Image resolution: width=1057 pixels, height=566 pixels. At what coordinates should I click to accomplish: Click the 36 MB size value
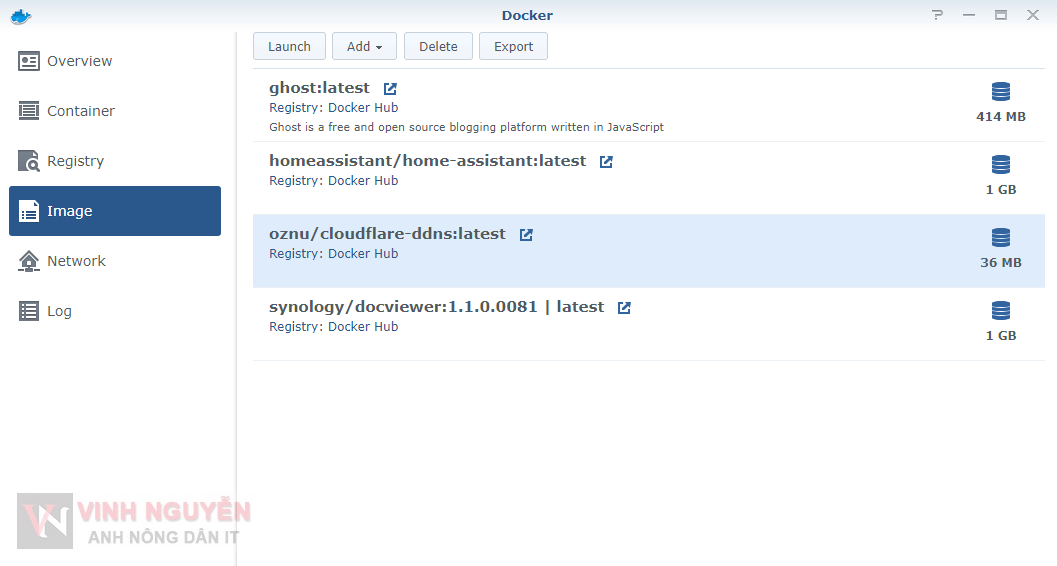click(1001, 263)
